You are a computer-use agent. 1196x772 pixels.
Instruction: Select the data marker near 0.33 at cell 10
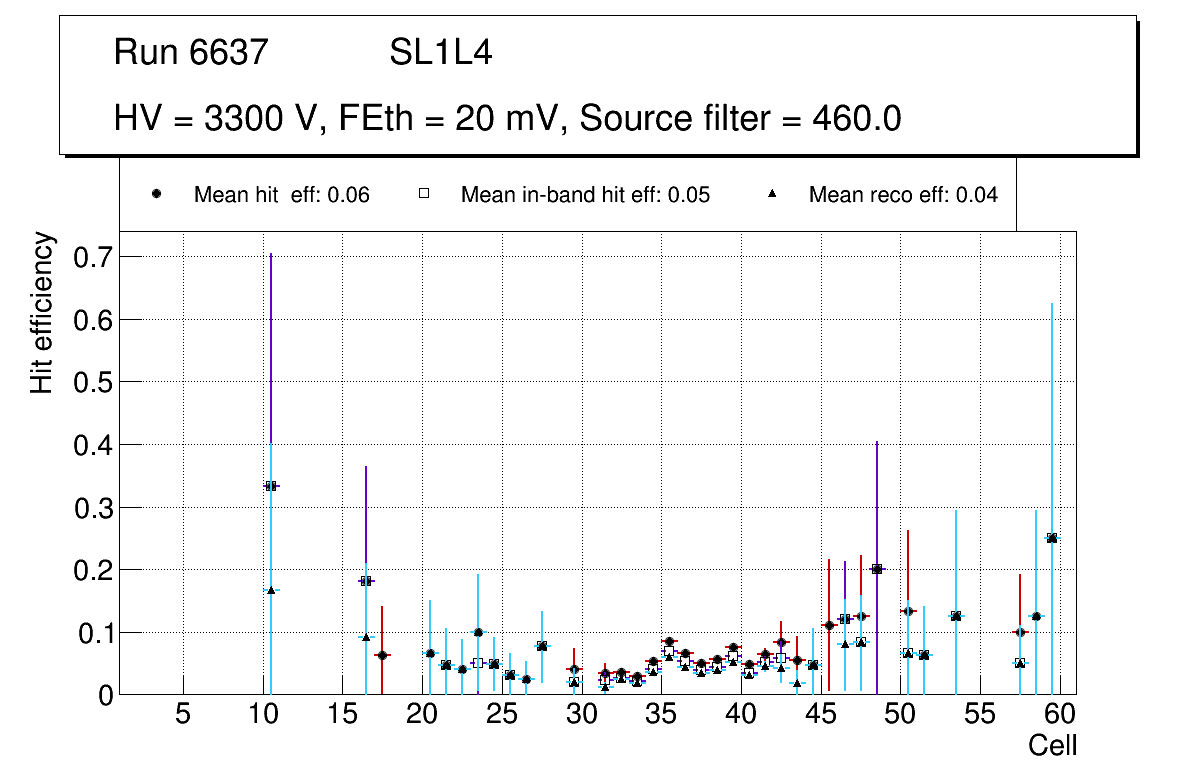coord(271,486)
